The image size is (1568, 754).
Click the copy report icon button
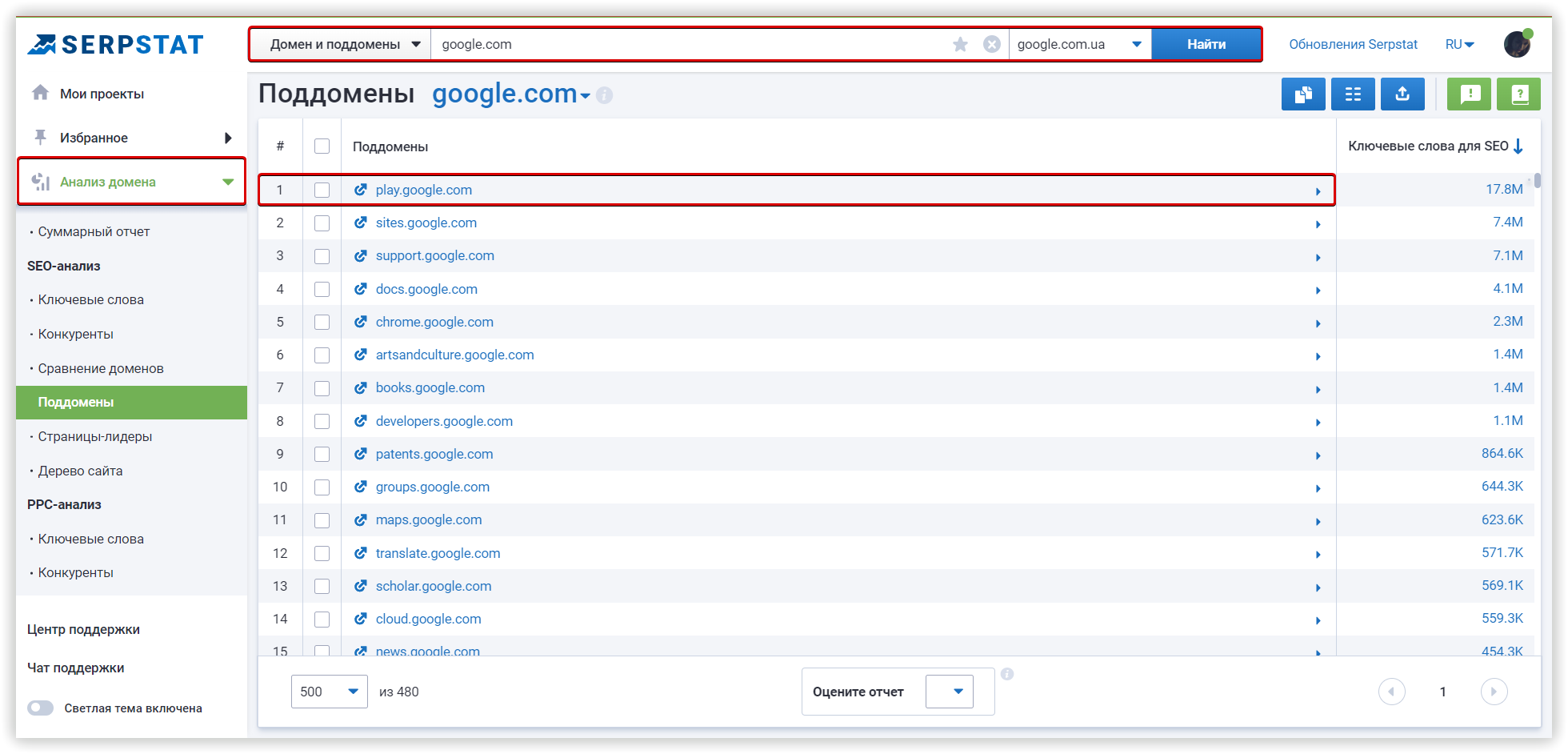coord(1303,94)
